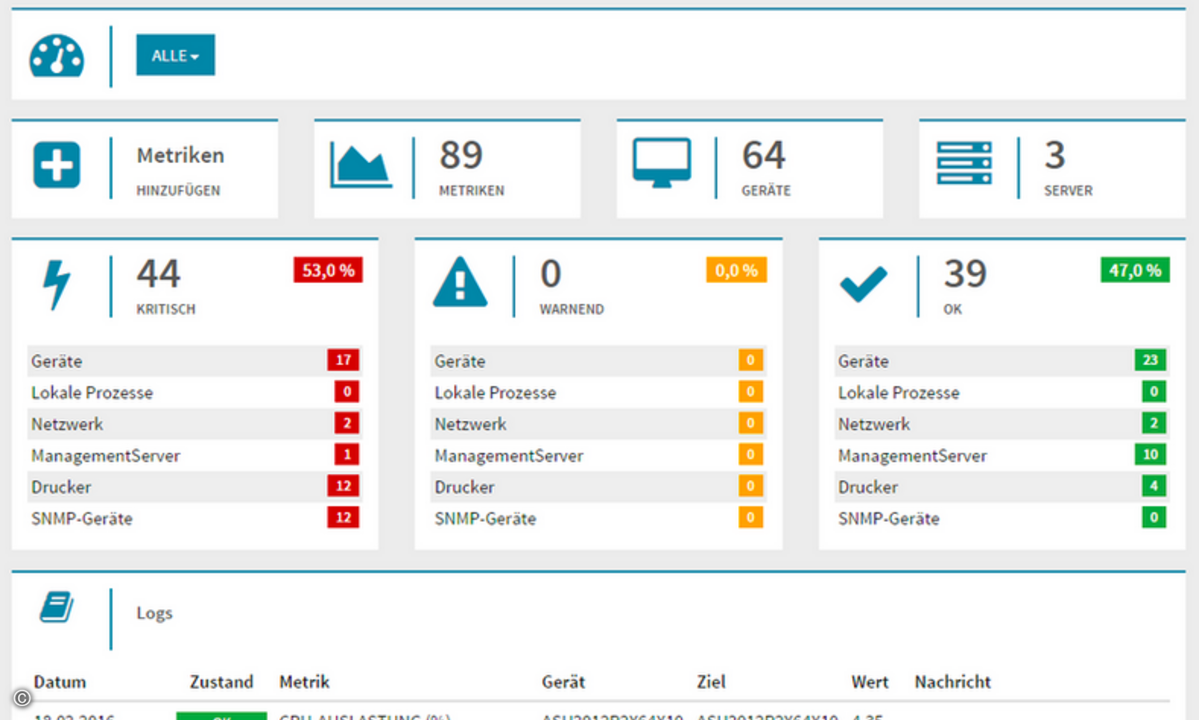
Task: Sort logs by Gerät column
Action: [564, 682]
